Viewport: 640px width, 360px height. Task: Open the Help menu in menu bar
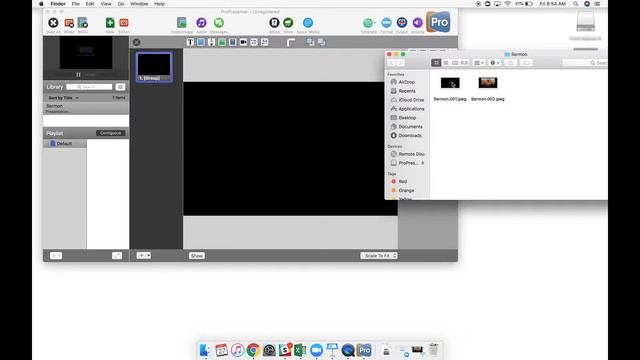click(160, 4)
